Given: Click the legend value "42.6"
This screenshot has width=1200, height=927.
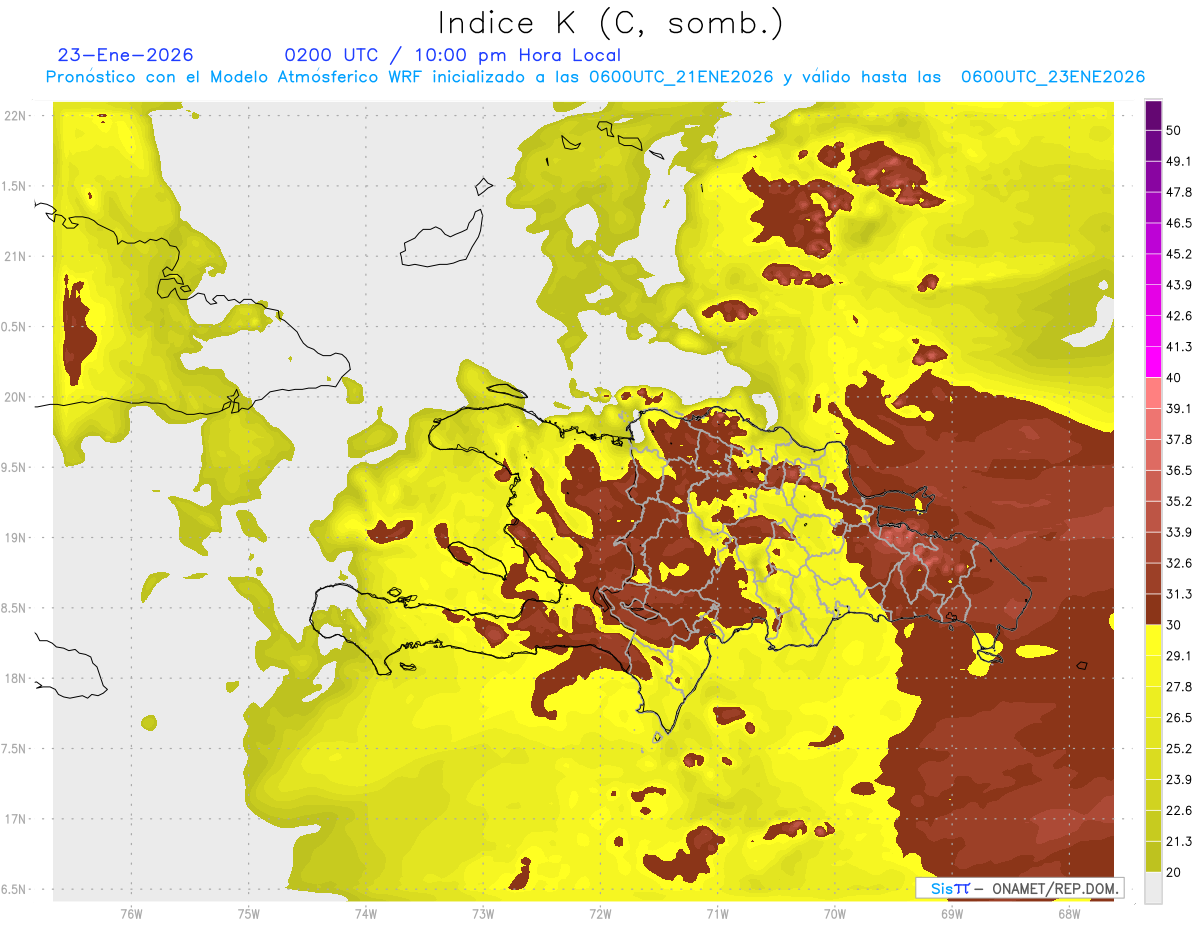Looking at the screenshot, I should (1179, 317).
